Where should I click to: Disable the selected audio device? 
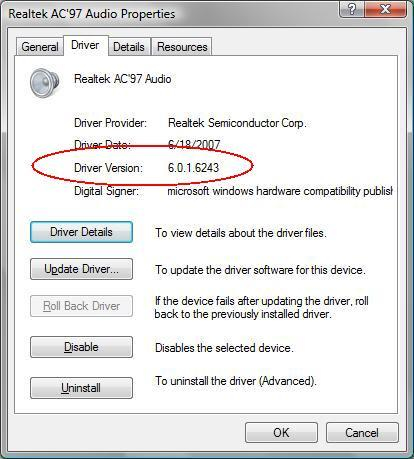pos(81,347)
